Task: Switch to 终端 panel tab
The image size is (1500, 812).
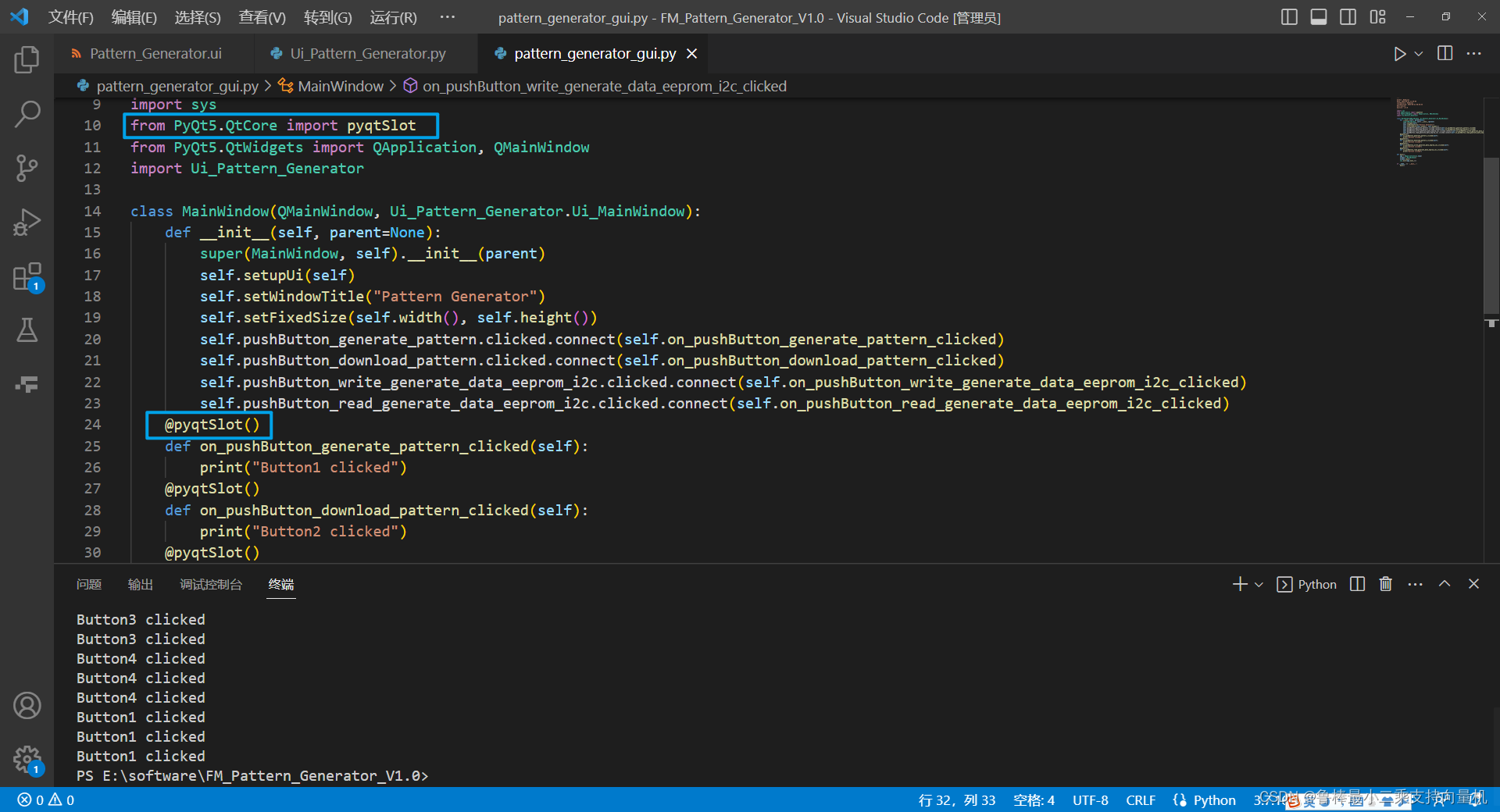Action: click(x=281, y=585)
